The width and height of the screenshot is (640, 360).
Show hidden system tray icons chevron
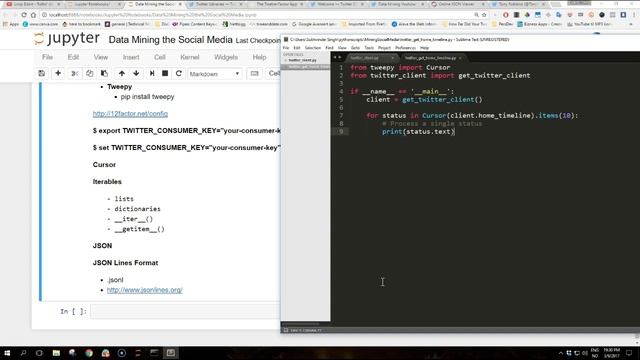[x=561, y=353]
